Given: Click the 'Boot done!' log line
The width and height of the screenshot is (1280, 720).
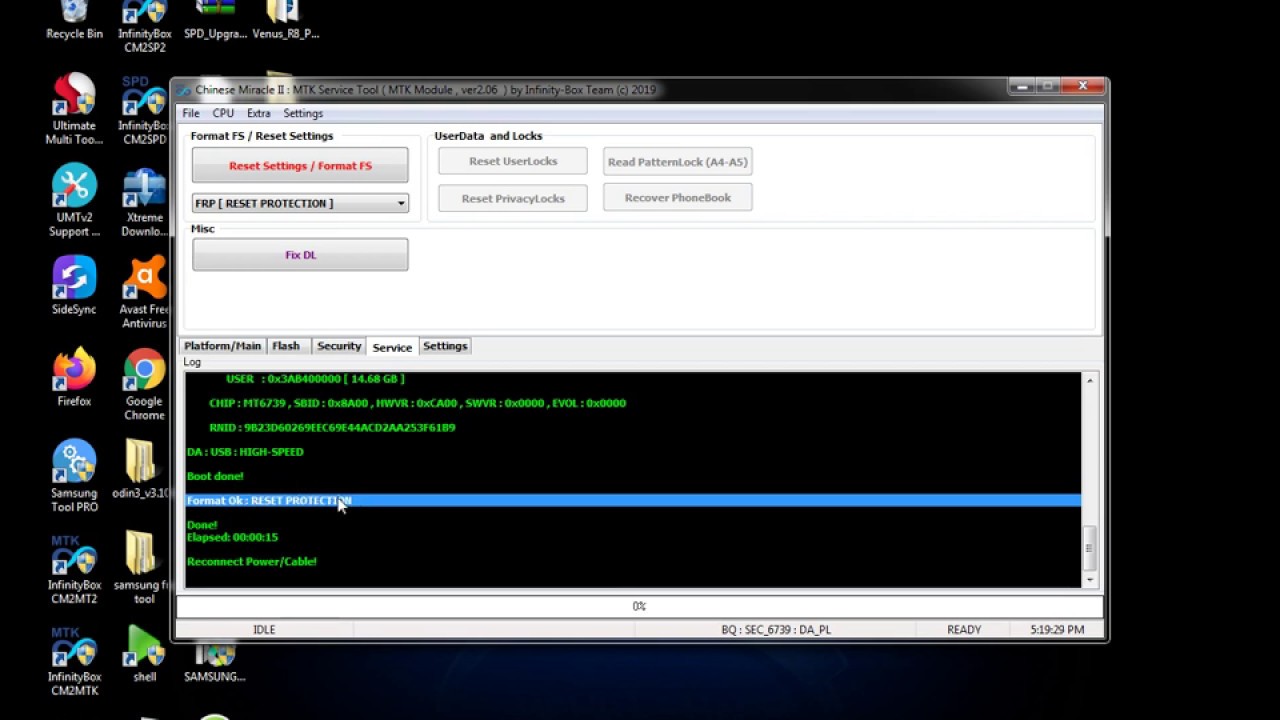Looking at the screenshot, I should pyautogui.click(x=215, y=476).
